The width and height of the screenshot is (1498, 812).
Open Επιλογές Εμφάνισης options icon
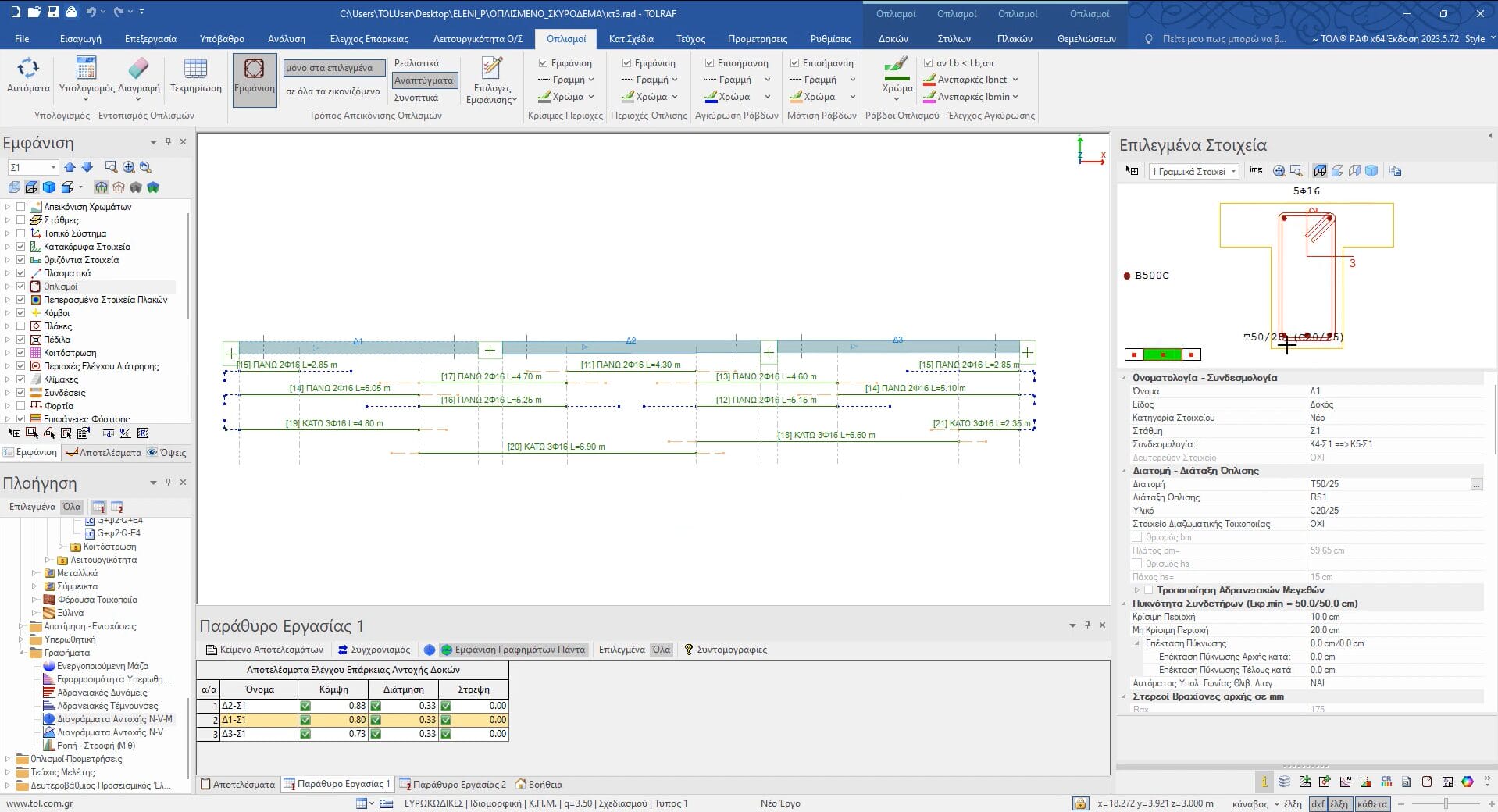coord(491,70)
